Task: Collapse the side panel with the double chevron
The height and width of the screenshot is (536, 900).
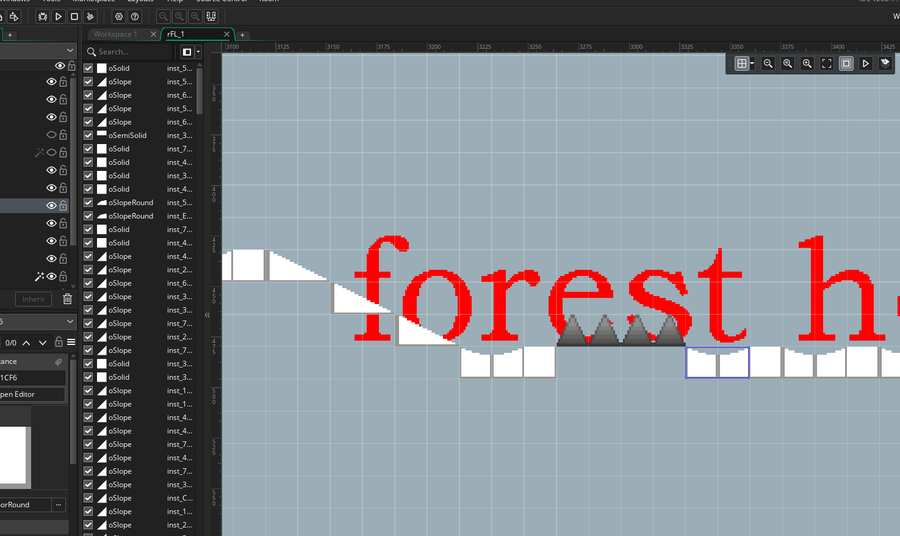Action: point(207,315)
